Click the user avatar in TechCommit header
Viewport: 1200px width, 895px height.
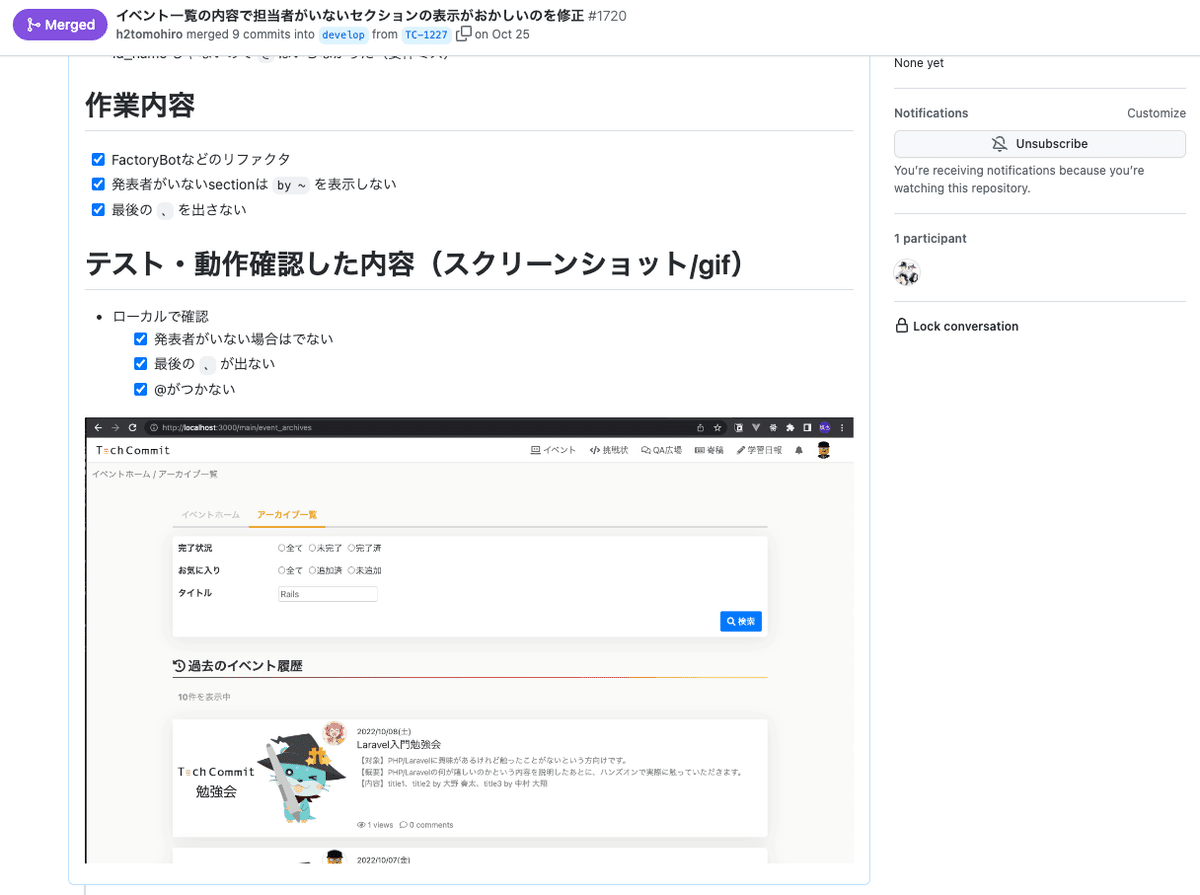(824, 450)
